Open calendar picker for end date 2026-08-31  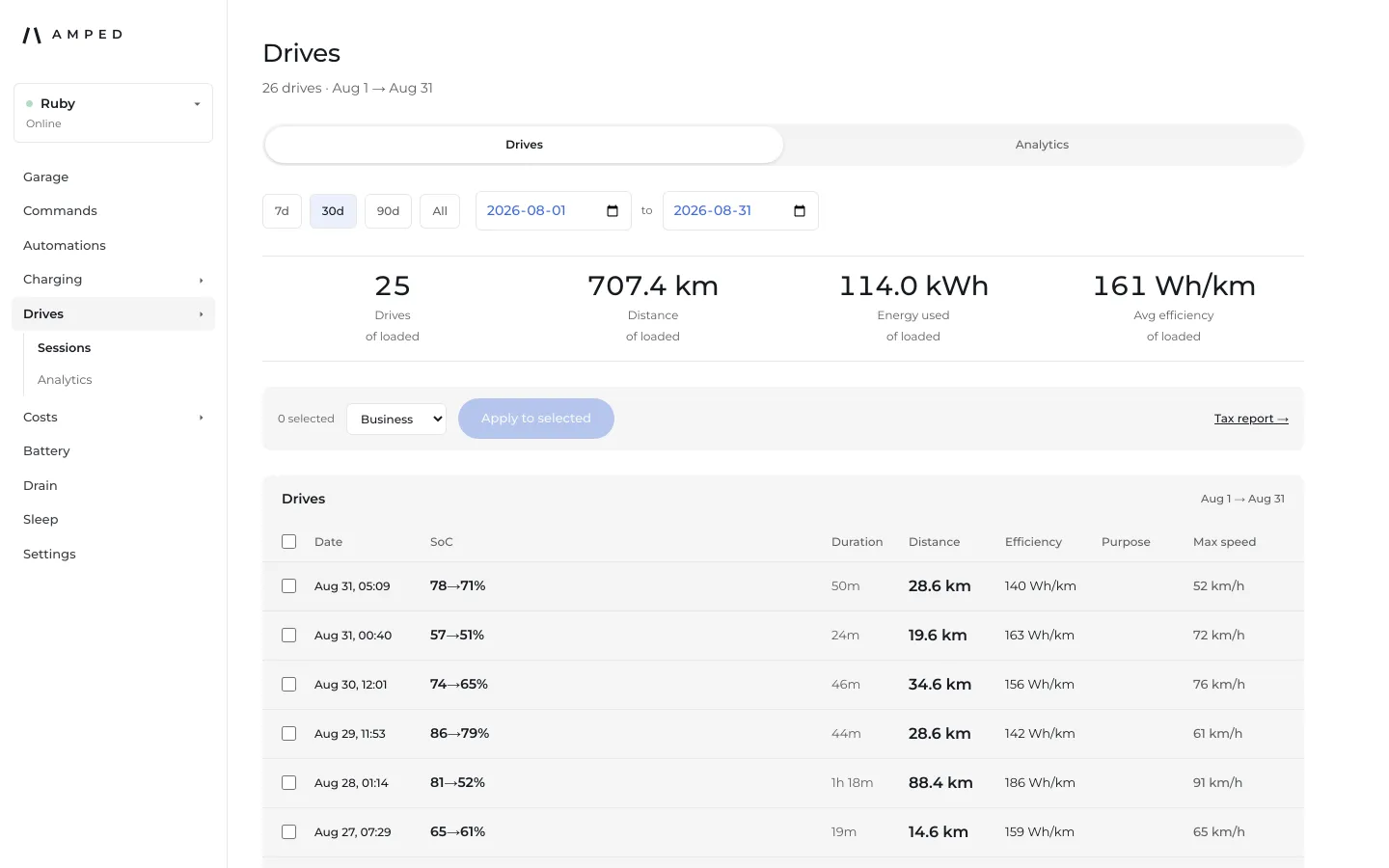click(x=800, y=211)
